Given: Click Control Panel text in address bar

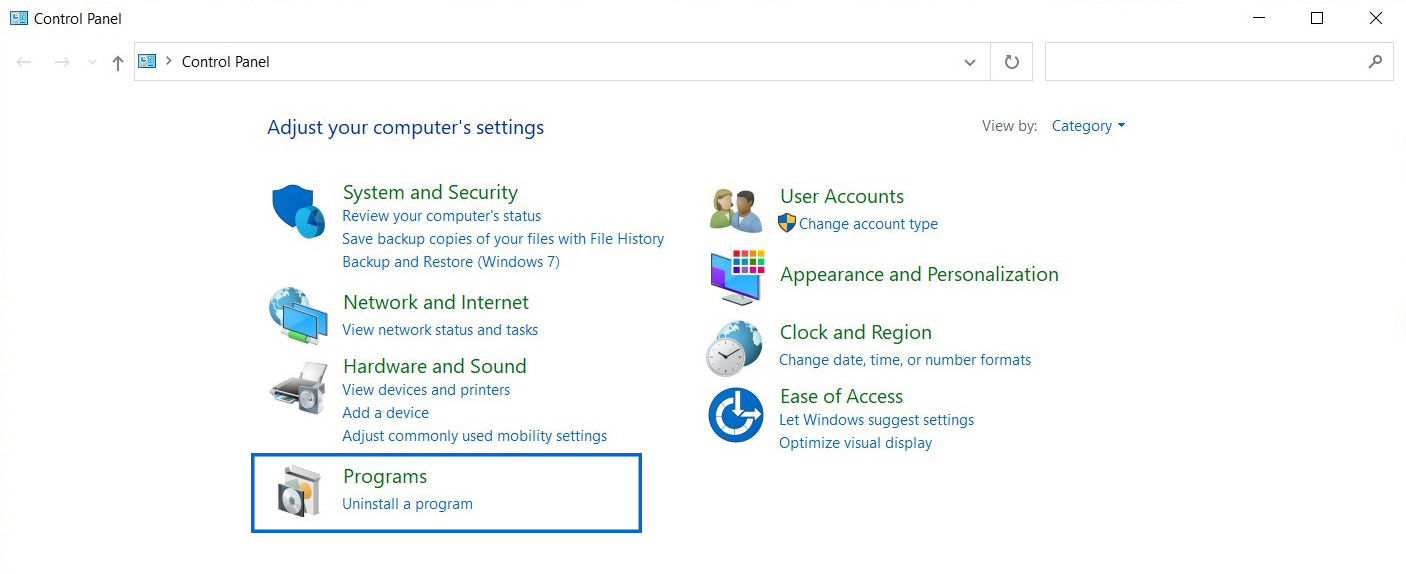Looking at the screenshot, I should (226, 62).
